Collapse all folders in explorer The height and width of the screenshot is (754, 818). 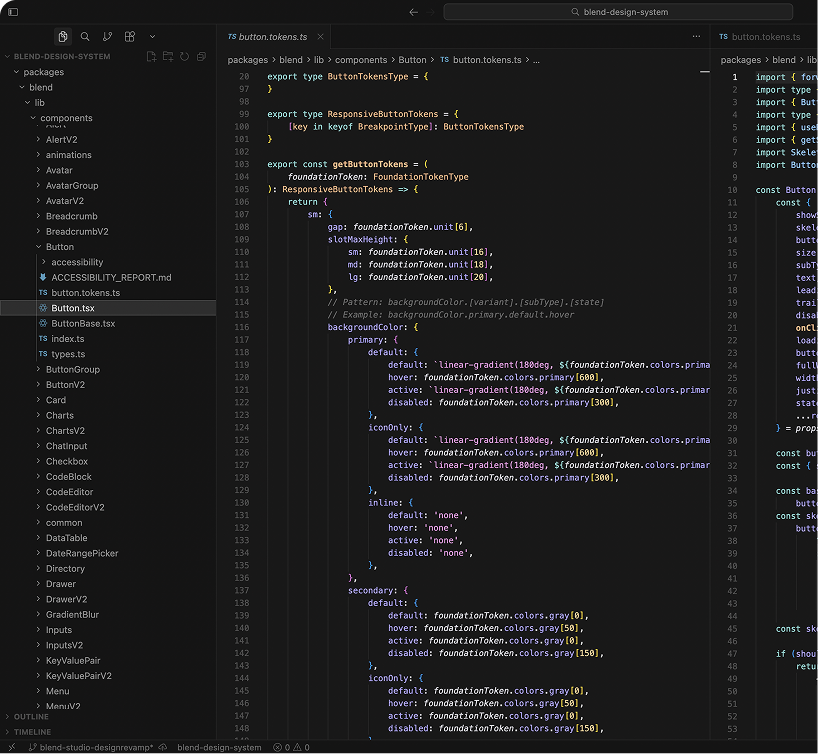[201, 56]
